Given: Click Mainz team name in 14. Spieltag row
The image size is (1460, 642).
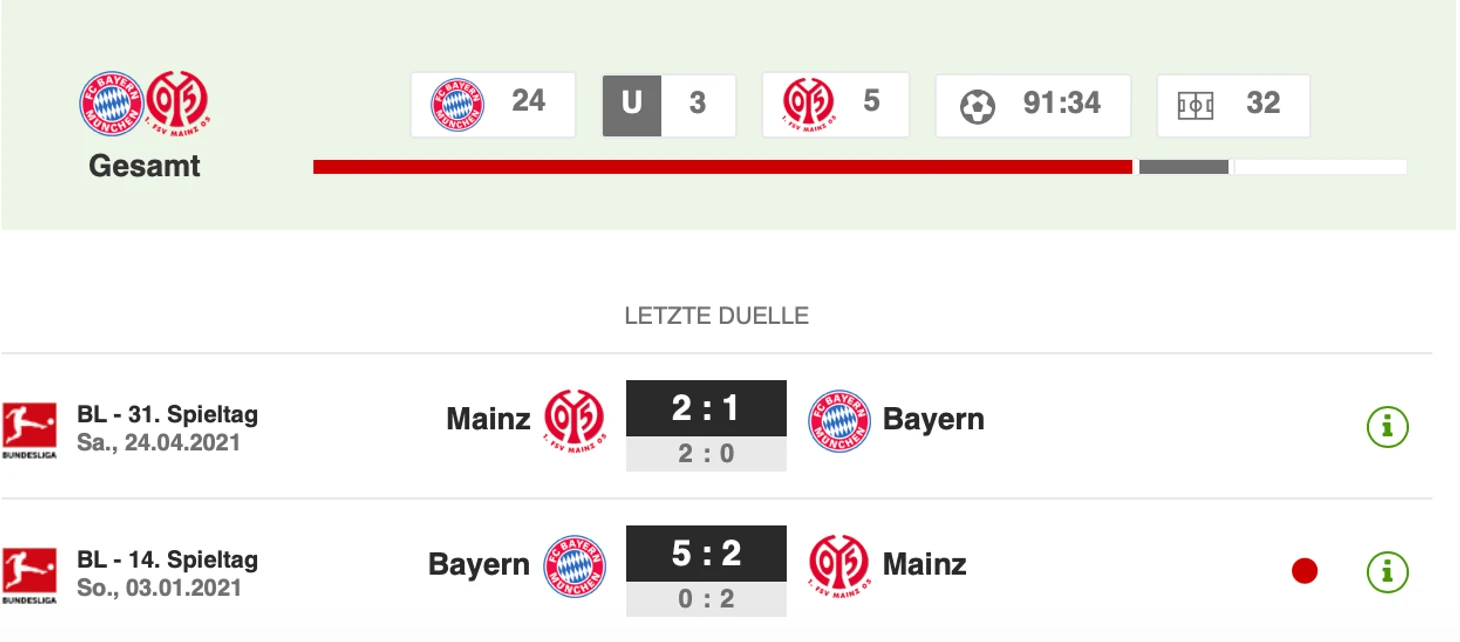Looking at the screenshot, I should point(924,565).
